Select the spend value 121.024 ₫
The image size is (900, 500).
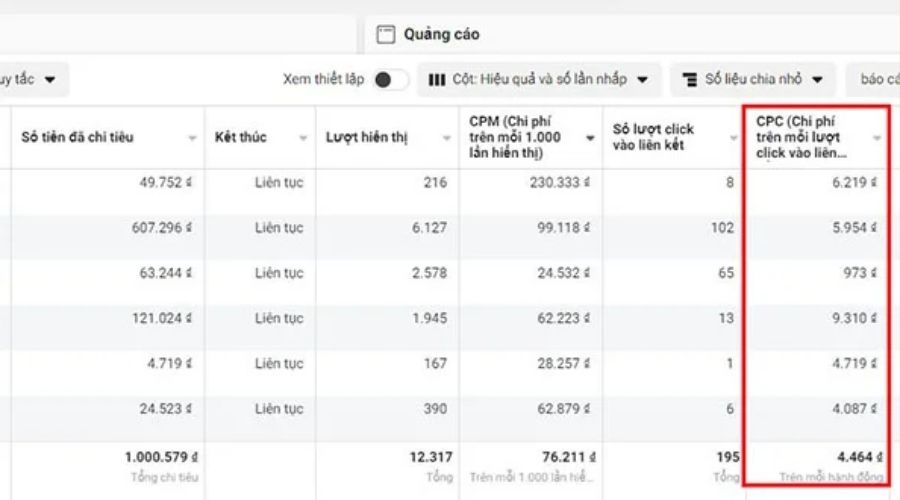(162, 319)
